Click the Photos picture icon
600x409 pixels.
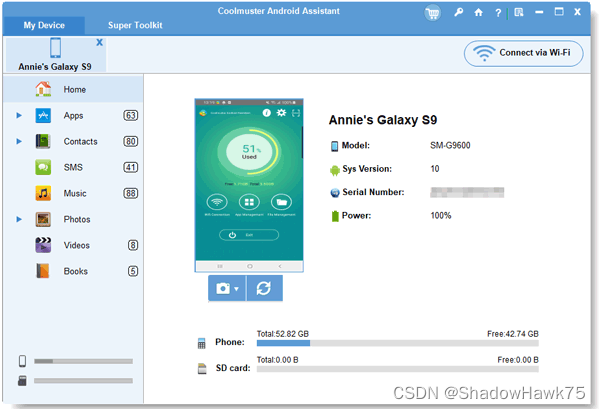43,219
